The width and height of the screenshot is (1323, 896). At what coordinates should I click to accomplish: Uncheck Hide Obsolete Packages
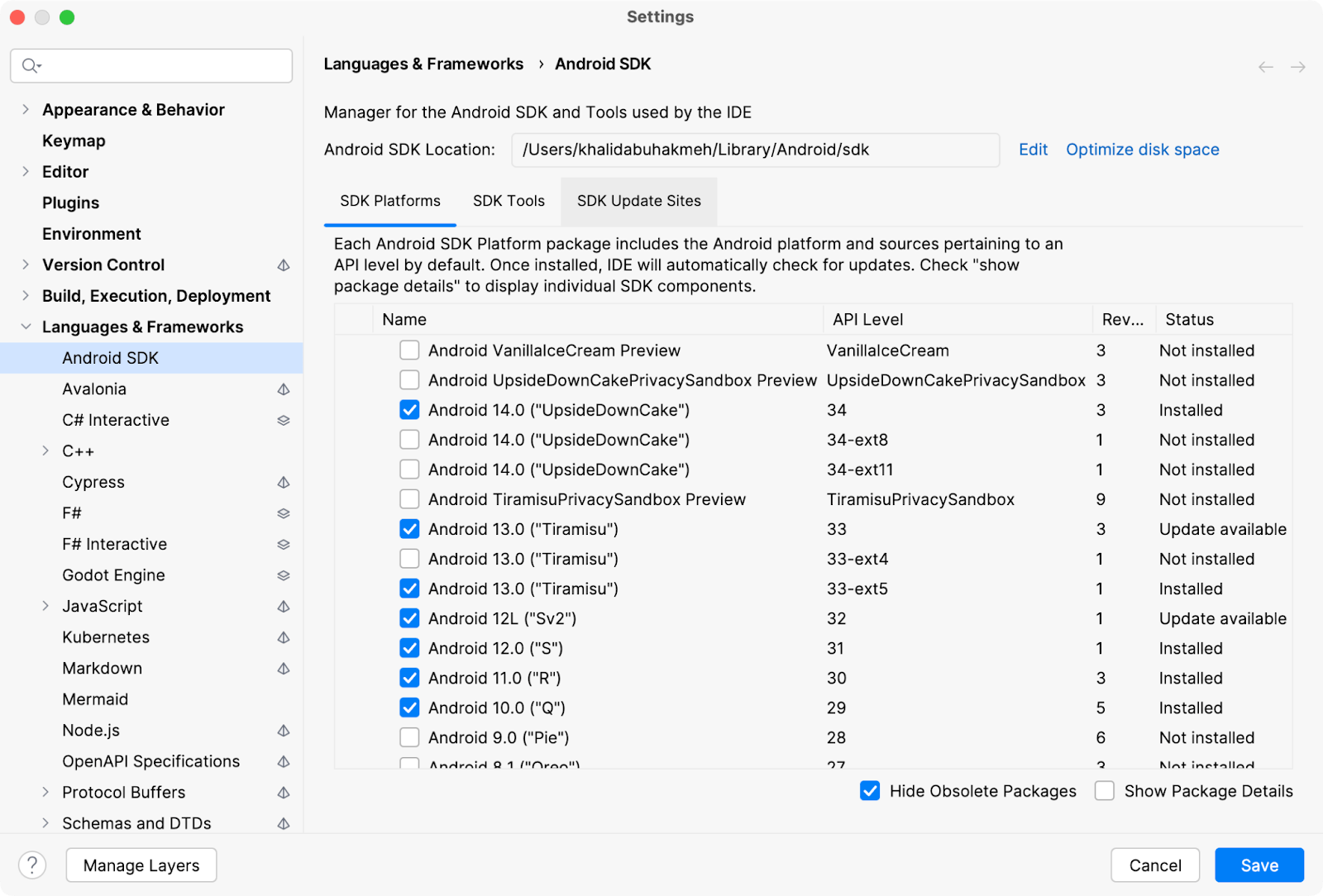pyautogui.click(x=870, y=791)
